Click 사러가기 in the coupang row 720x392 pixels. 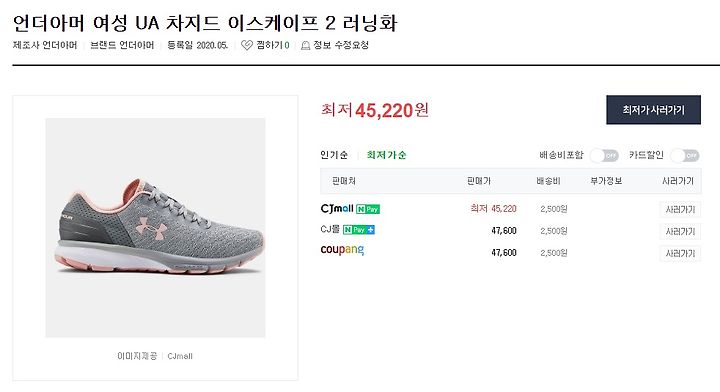coord(680,253)
